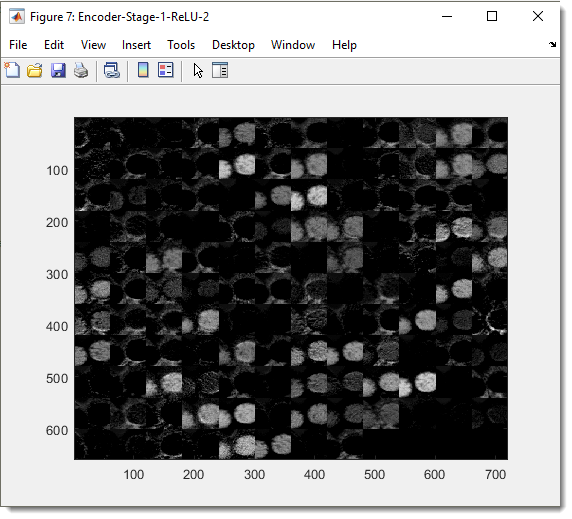Toggle the Edit Plot arrow tool
This screenshot has height=519, width=572.
(198, 70)
